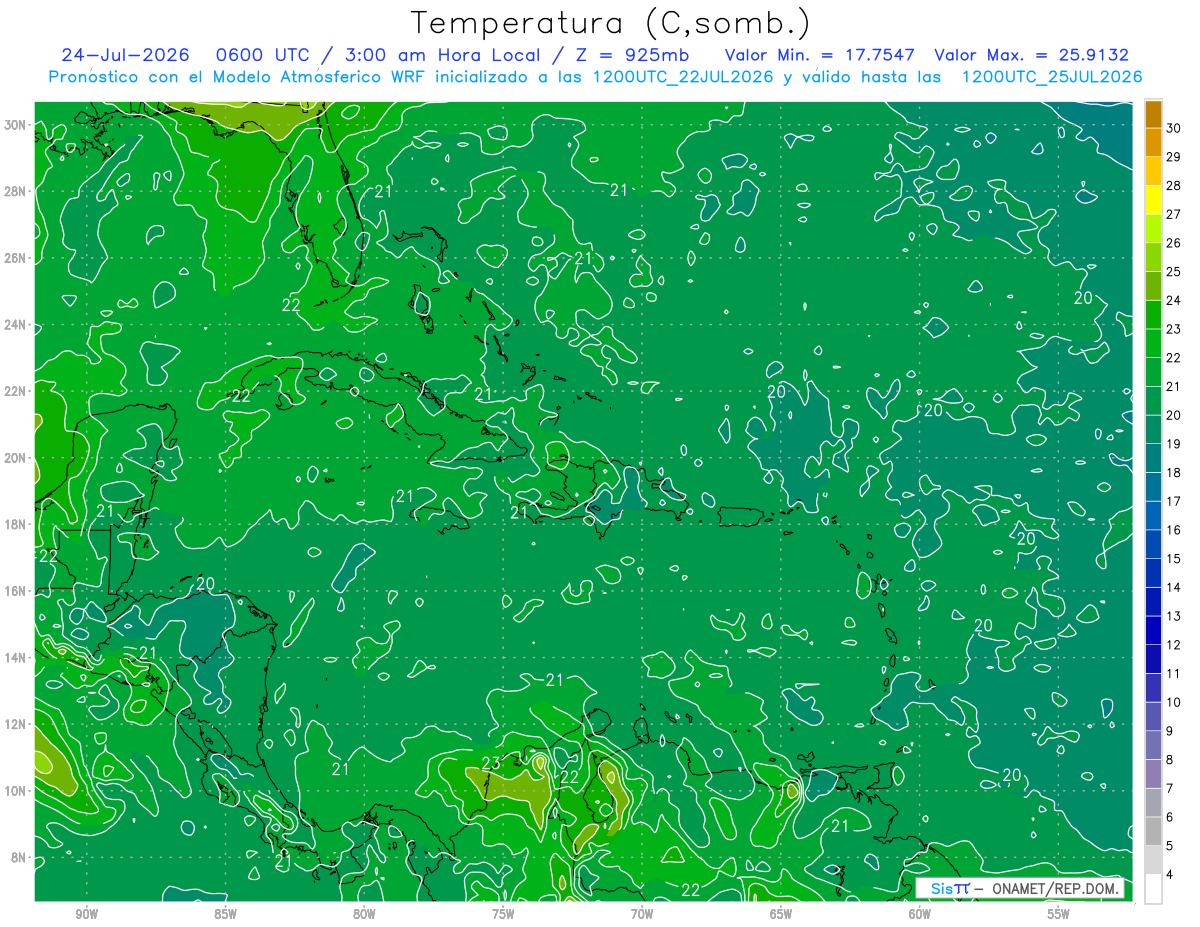Click the contour label "23" on the map
This screenshot has width=1200, height=927.
coord(490,765)
